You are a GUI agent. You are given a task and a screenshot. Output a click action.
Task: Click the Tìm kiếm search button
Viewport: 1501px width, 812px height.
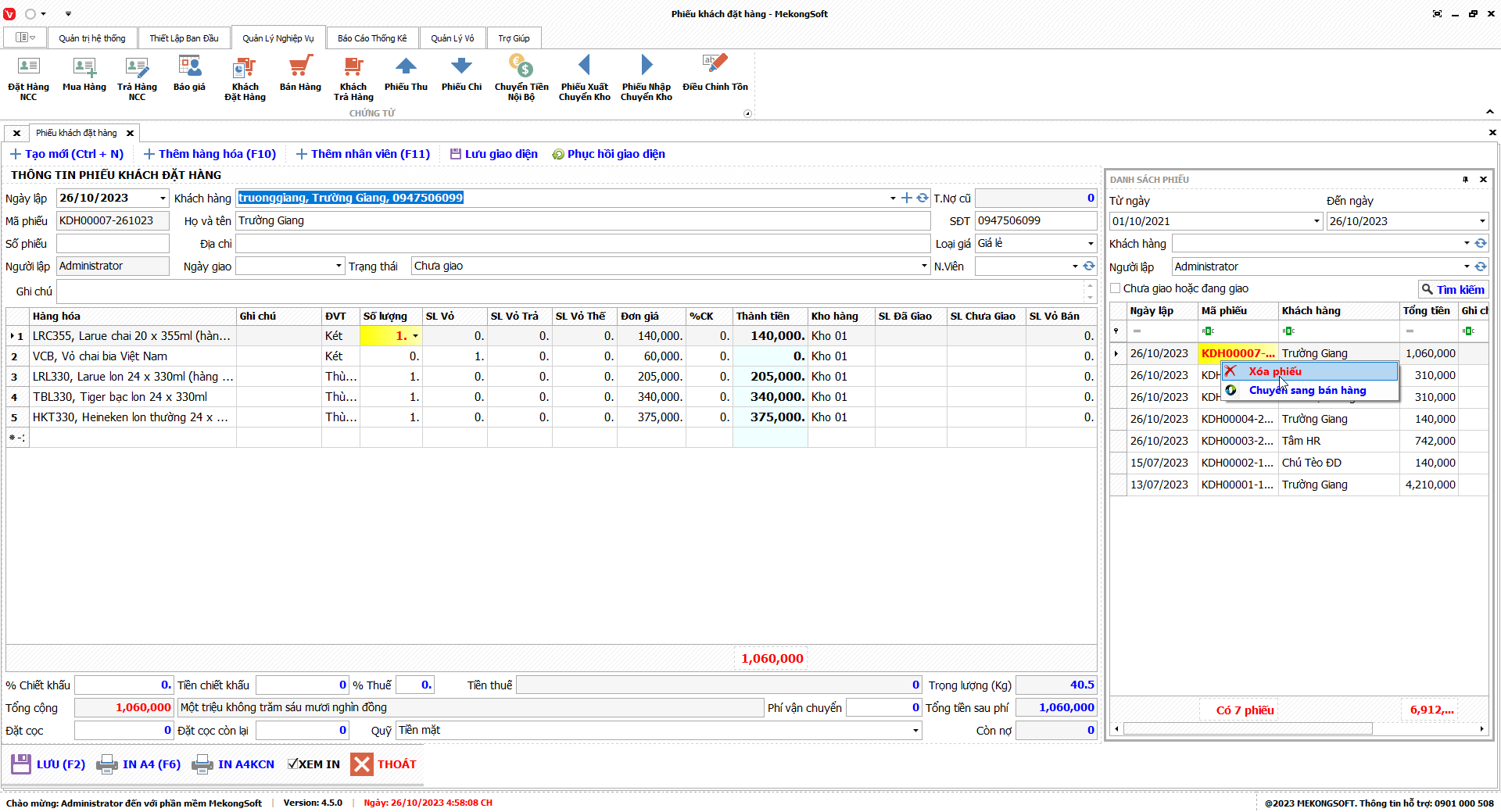coord(1453,289)
